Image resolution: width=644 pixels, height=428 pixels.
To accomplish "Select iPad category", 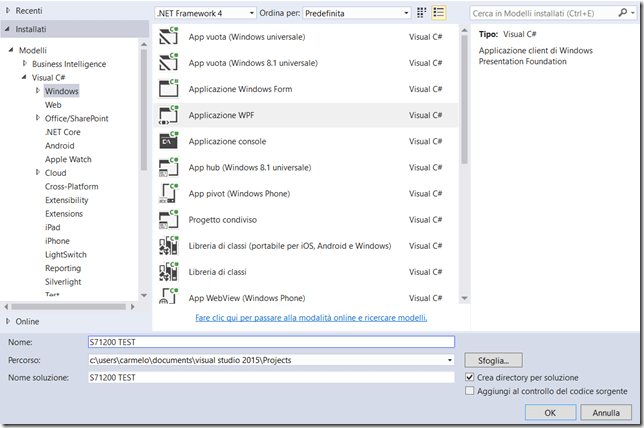I will click(x=53, y=227).
